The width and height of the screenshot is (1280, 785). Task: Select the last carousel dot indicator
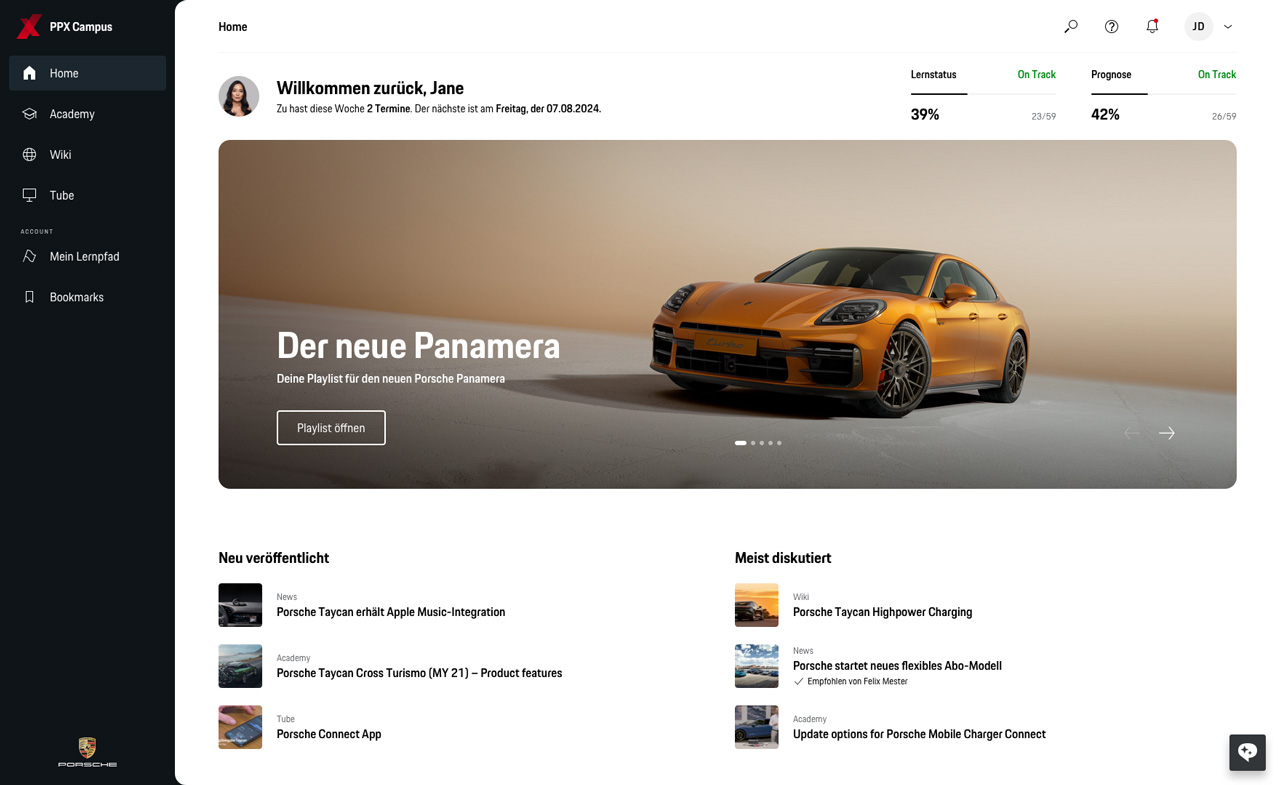point(779,443)
